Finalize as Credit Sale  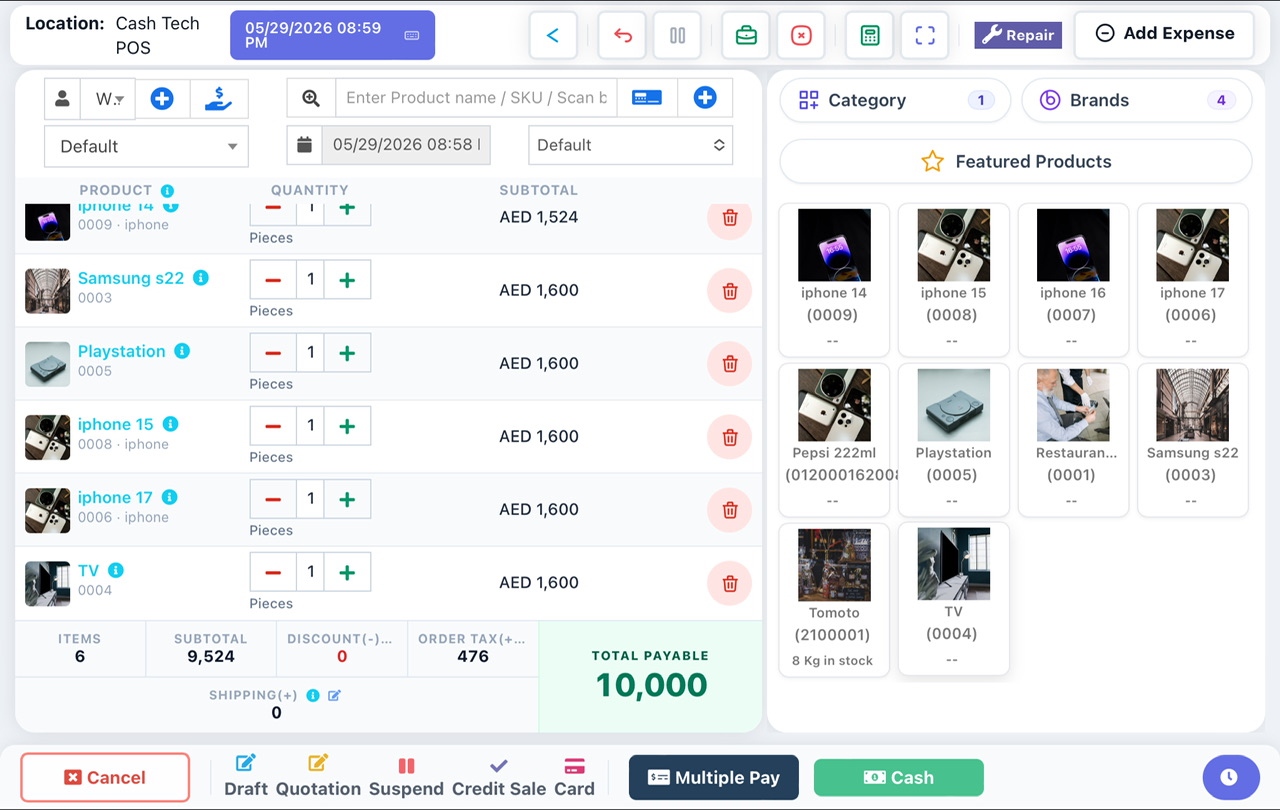pyautogui.click(x=499, y=777)
